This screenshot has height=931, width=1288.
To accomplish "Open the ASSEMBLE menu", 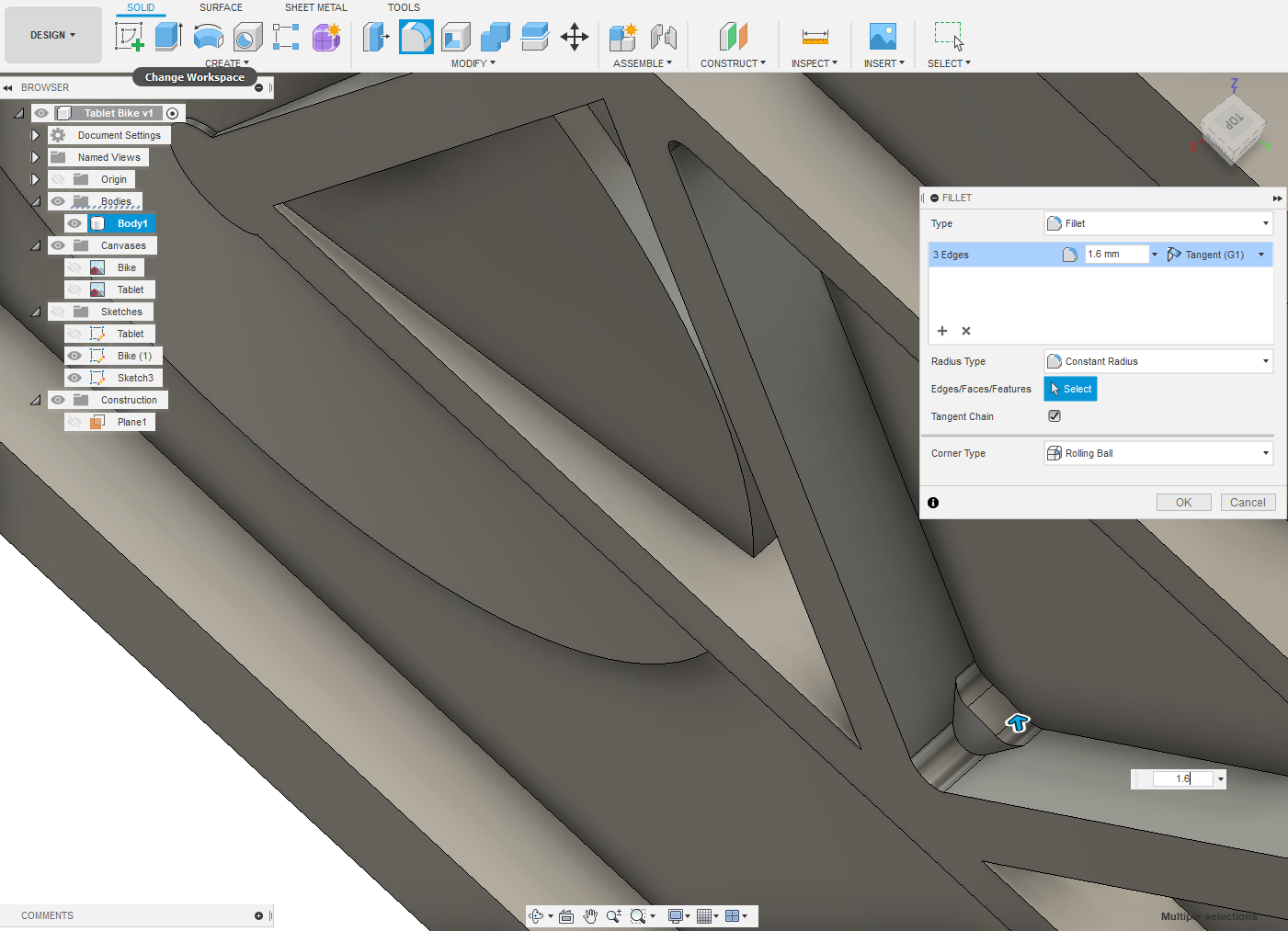I will point(643,63).
